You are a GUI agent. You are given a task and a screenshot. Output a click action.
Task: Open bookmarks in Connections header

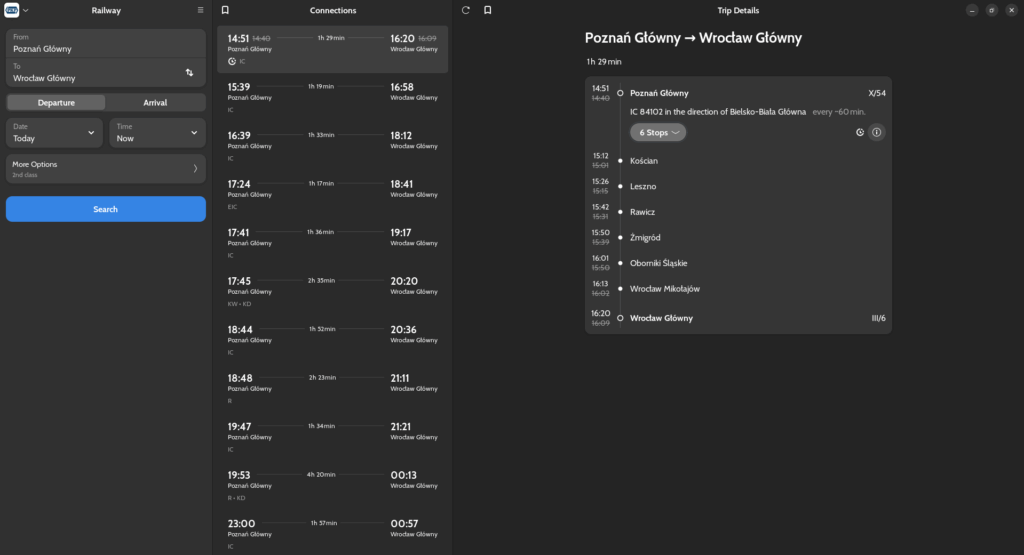[225, 10]
